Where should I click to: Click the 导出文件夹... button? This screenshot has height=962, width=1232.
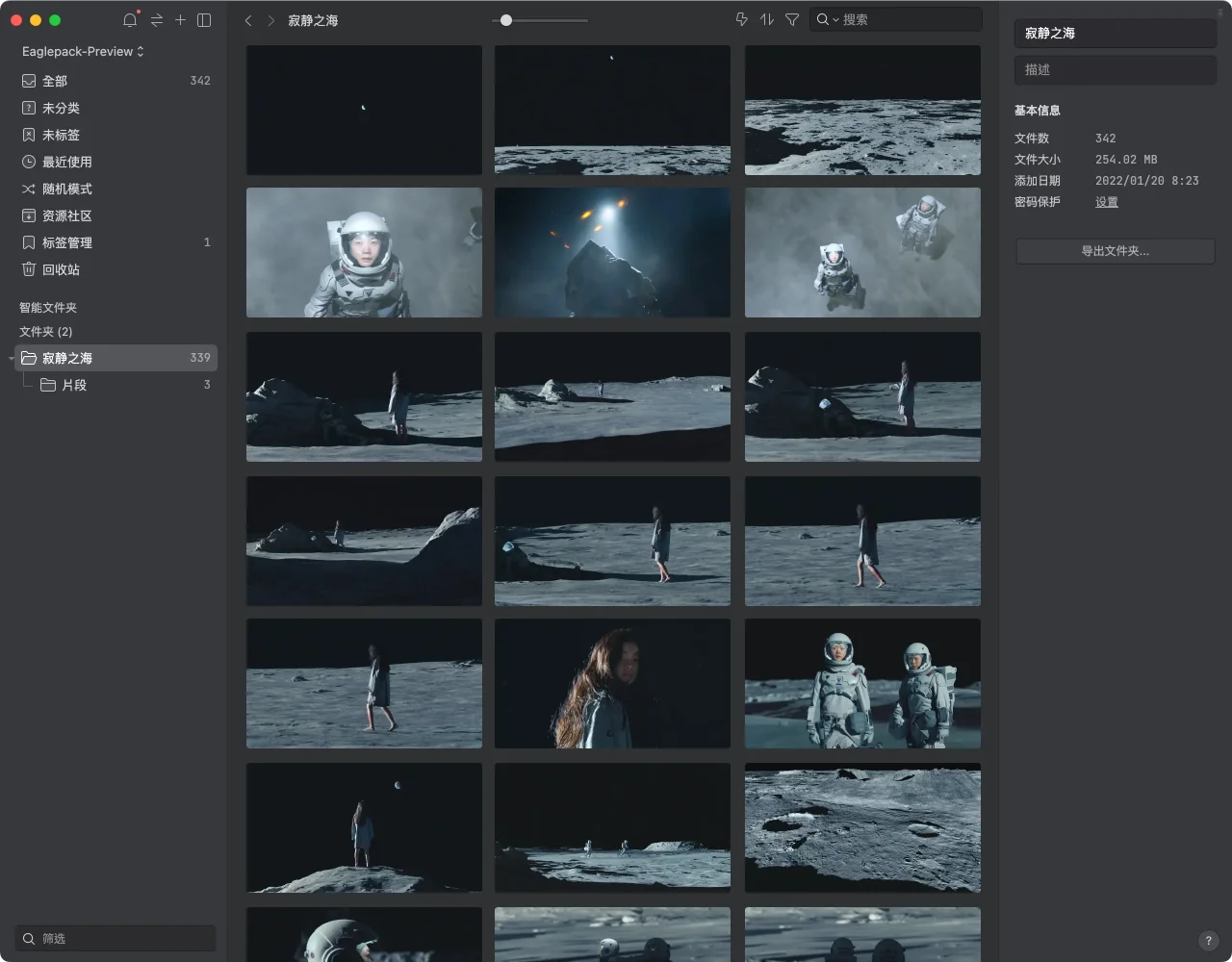1116,251
